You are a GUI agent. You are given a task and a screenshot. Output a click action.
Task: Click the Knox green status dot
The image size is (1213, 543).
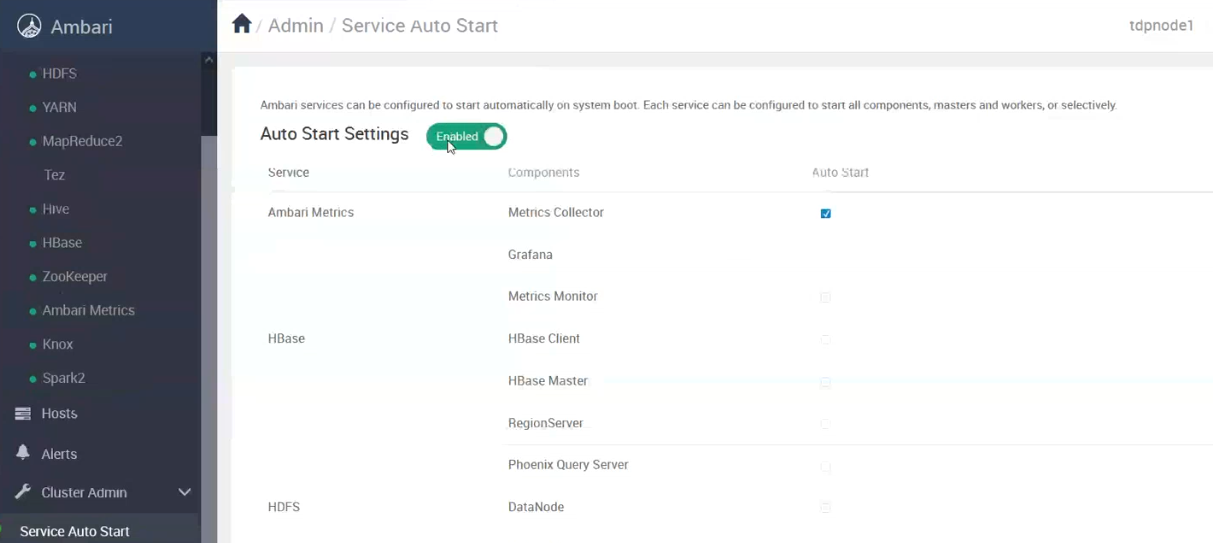click(x=33, y=345)
